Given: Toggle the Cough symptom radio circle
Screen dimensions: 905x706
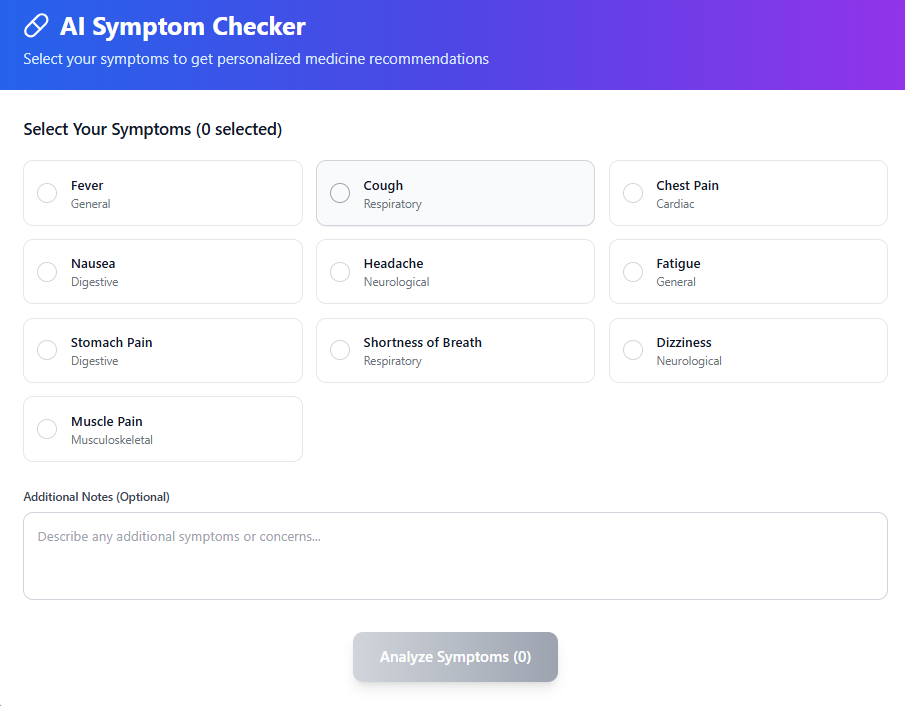Looking at the screenshot, I should pos(340,193).
